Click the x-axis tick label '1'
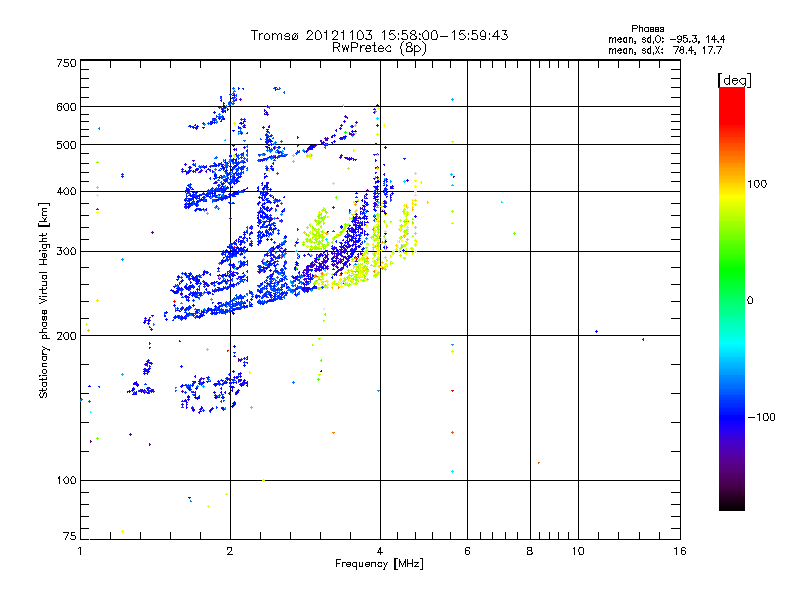 80,552
